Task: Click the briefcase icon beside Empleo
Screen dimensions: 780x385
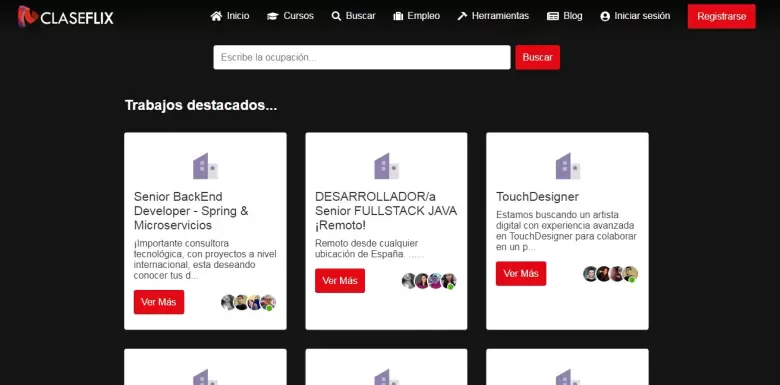Action: coord(398,16)
